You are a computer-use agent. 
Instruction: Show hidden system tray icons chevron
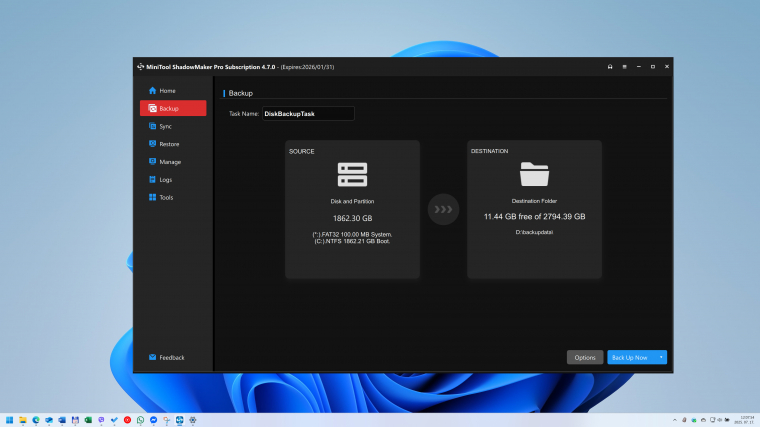click(x=675, y=420)
